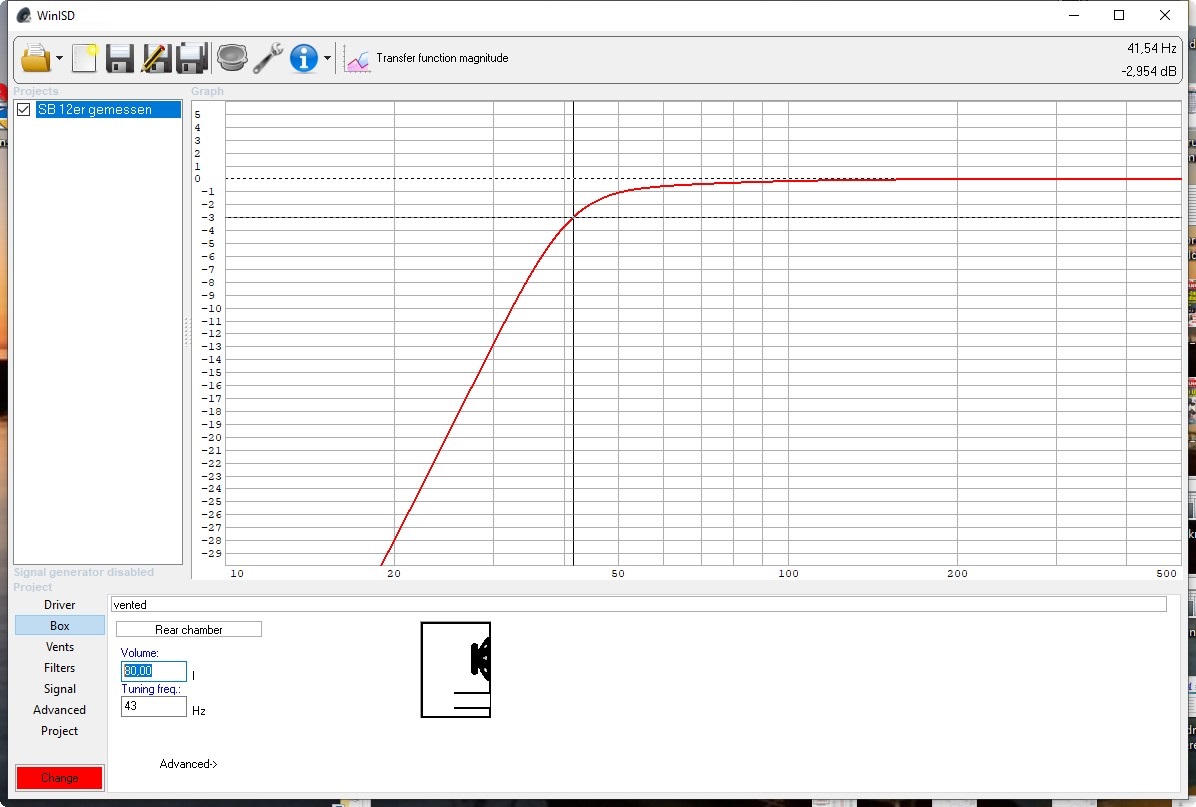Open the Signal tab

pos(59,689)
